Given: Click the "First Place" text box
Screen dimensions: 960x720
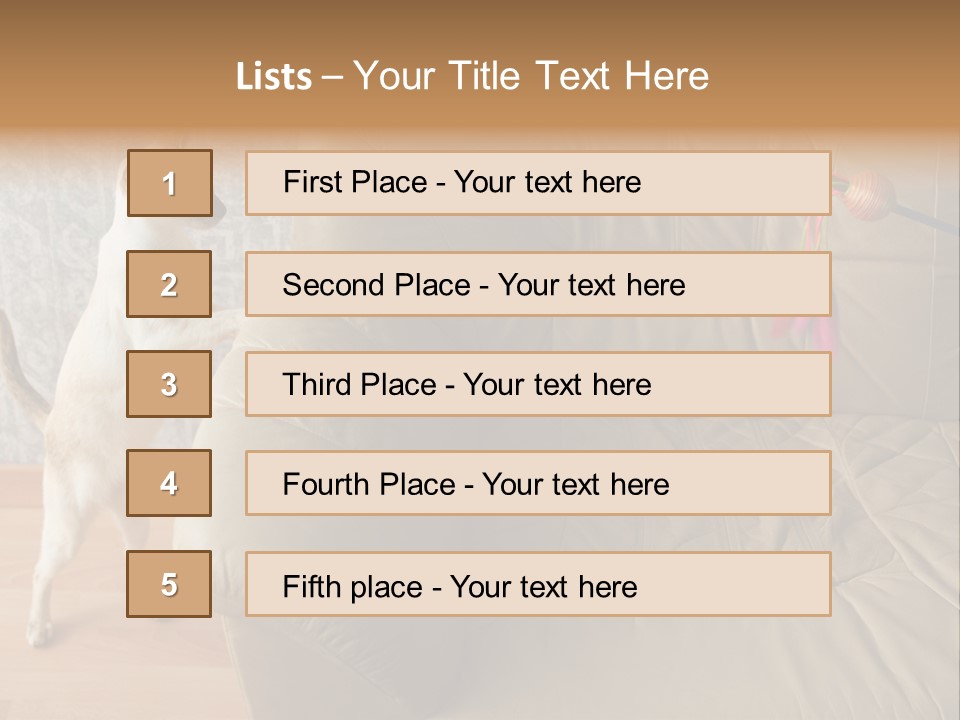Looking at the screenshot, I should 538,183.
